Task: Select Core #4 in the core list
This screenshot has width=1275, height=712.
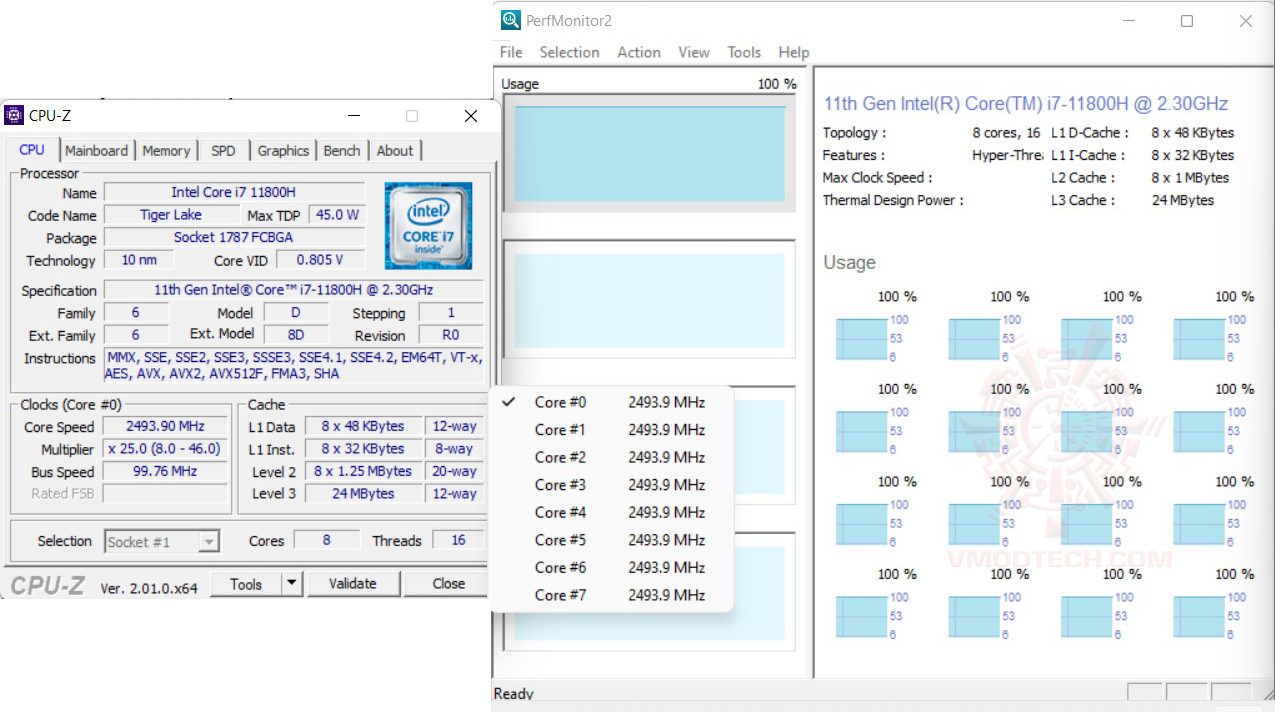Action: (612, 512)
